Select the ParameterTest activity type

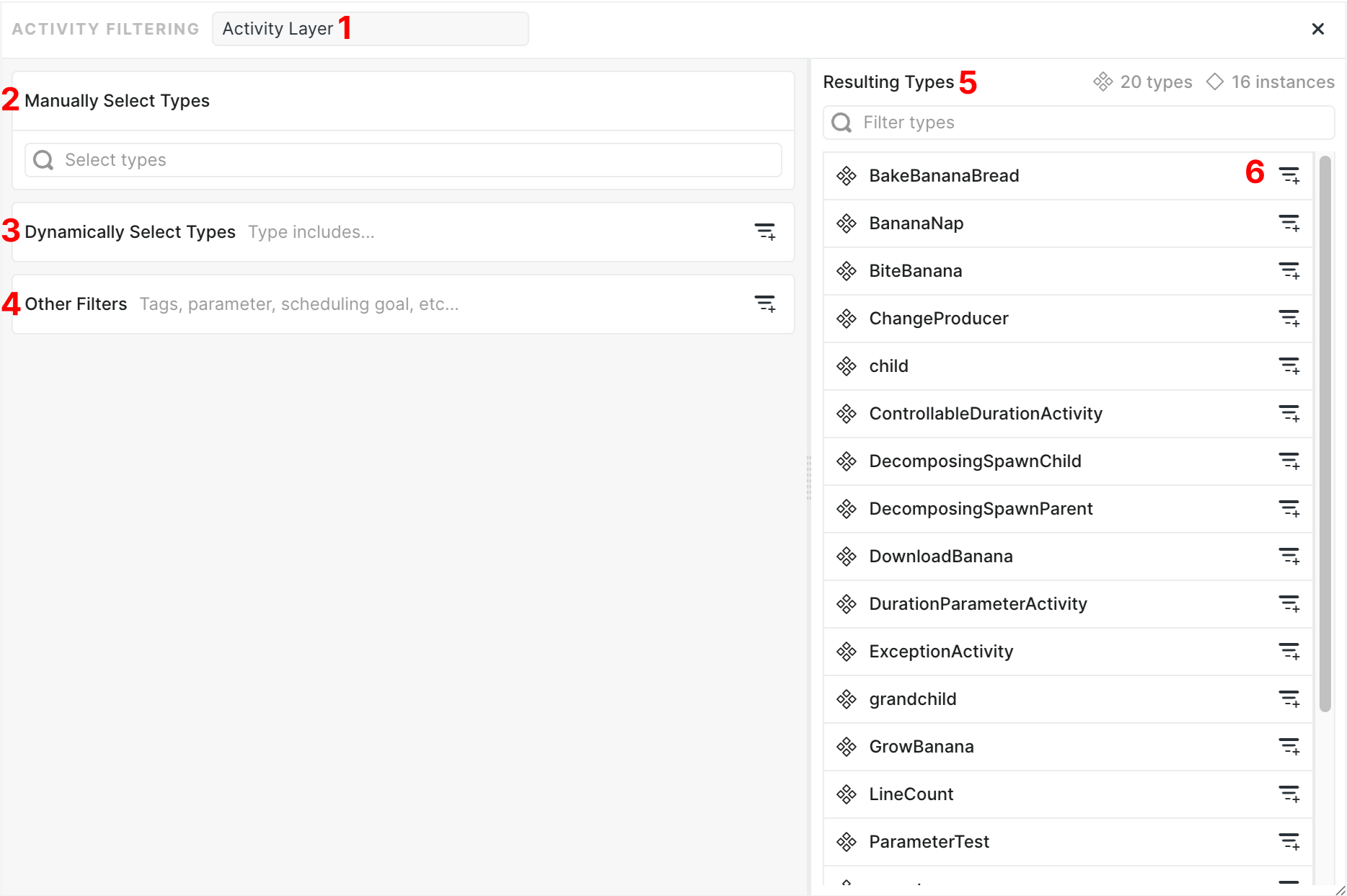tap(929, 841)
